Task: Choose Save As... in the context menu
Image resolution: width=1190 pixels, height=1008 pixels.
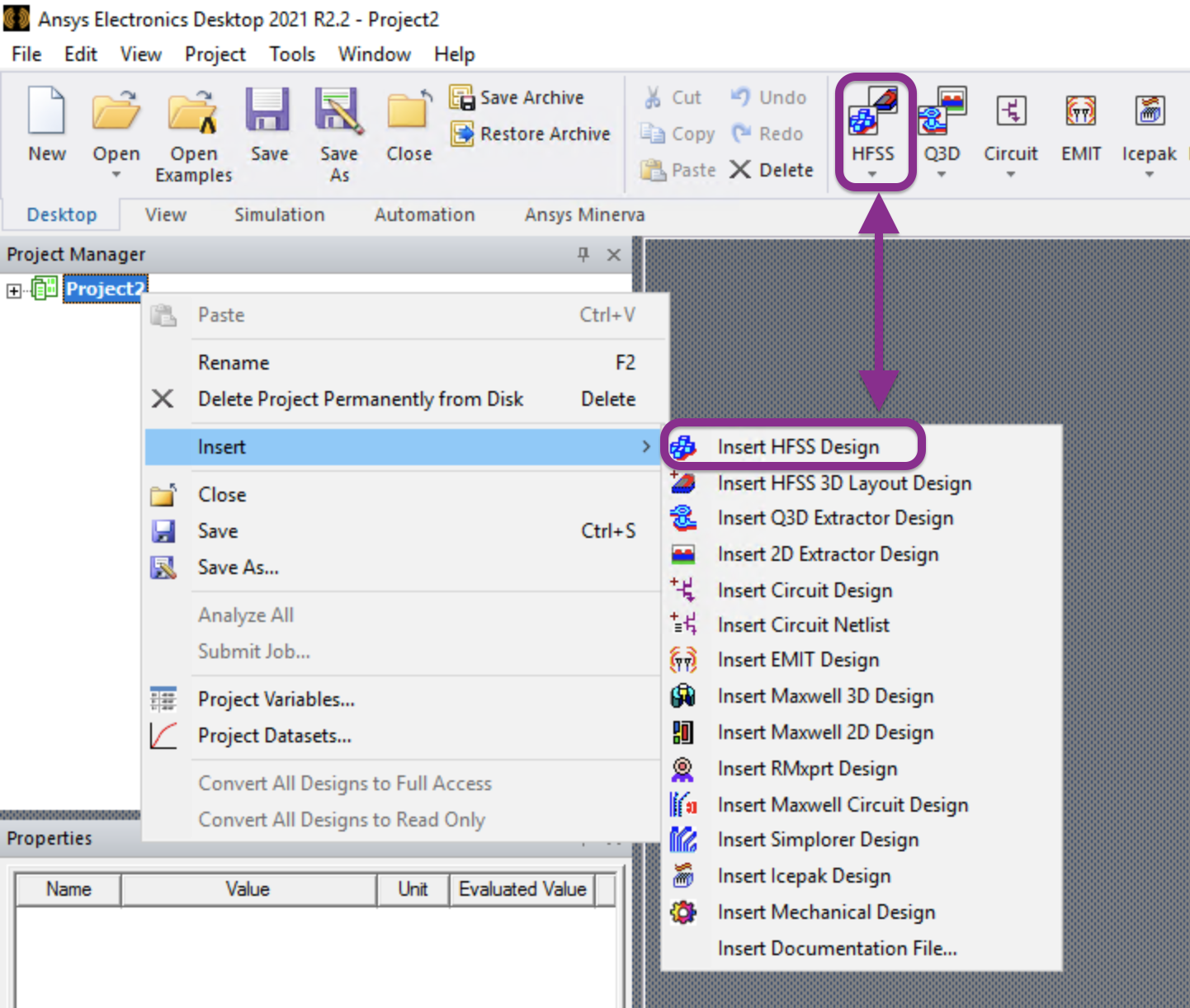Action: point(404,568)
